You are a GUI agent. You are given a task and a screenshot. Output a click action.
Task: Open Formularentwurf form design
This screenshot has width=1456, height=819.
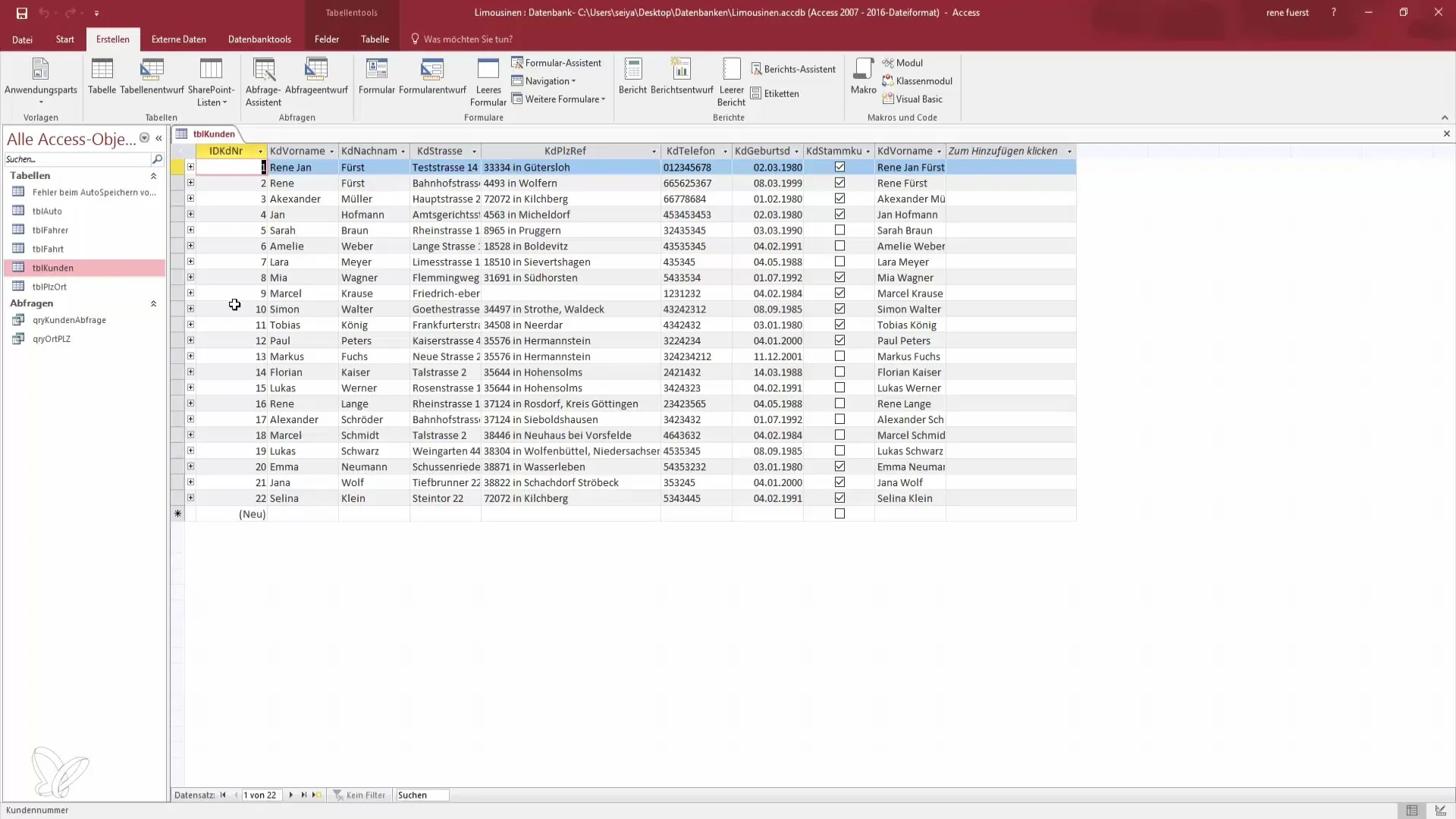click(432, 77)
